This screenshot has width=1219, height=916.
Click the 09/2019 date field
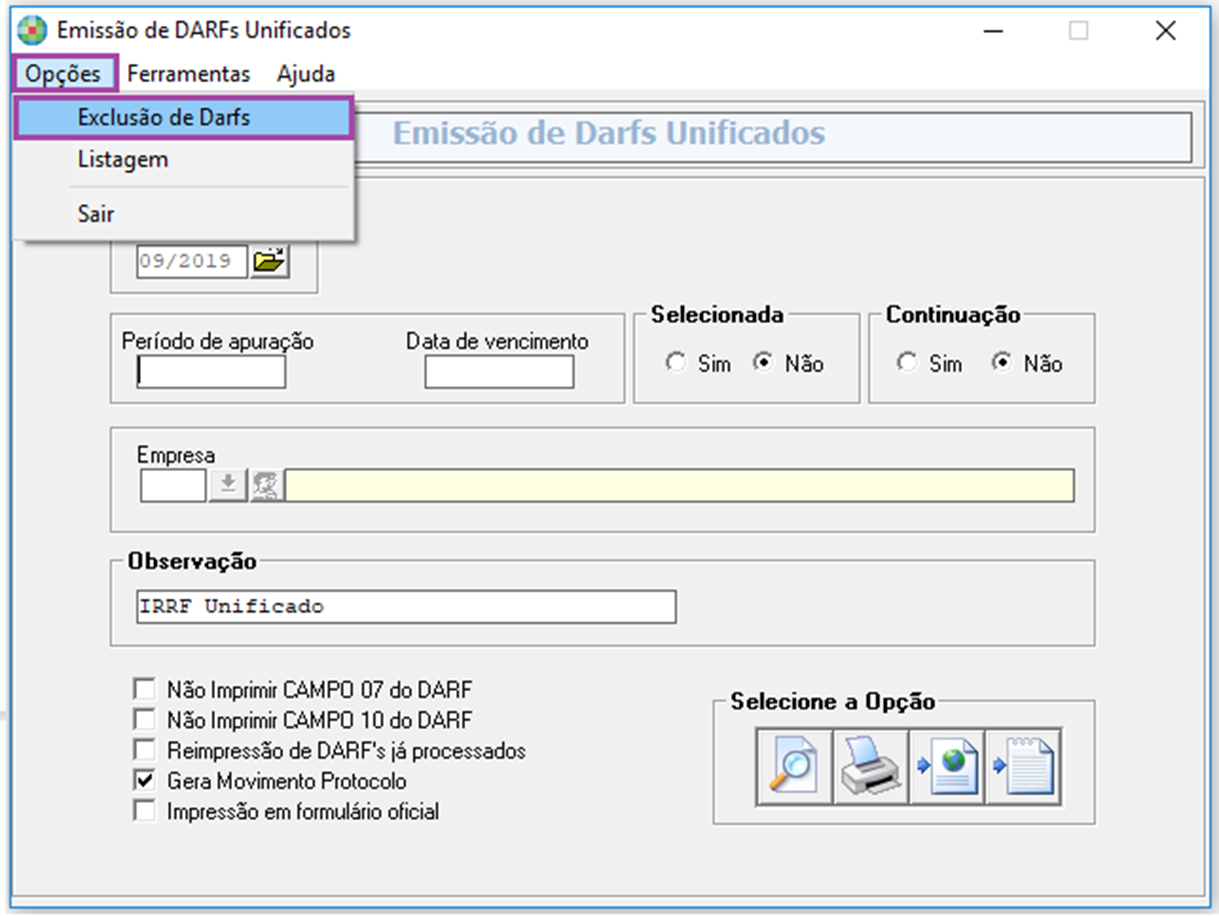click(191, 262)
